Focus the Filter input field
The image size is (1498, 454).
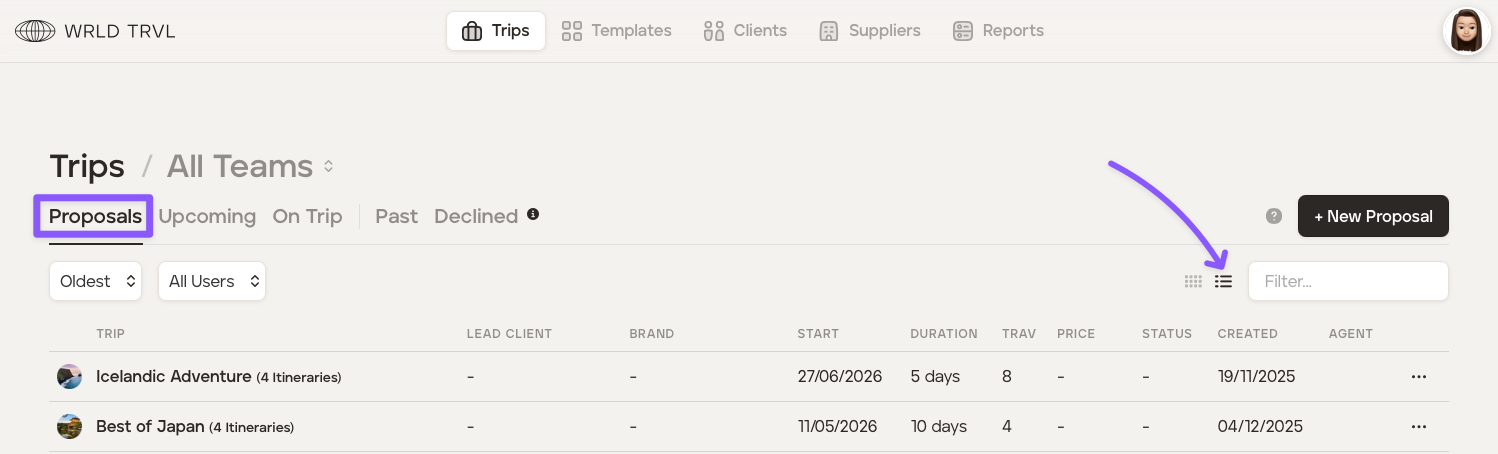click(x=1347, y=282)
